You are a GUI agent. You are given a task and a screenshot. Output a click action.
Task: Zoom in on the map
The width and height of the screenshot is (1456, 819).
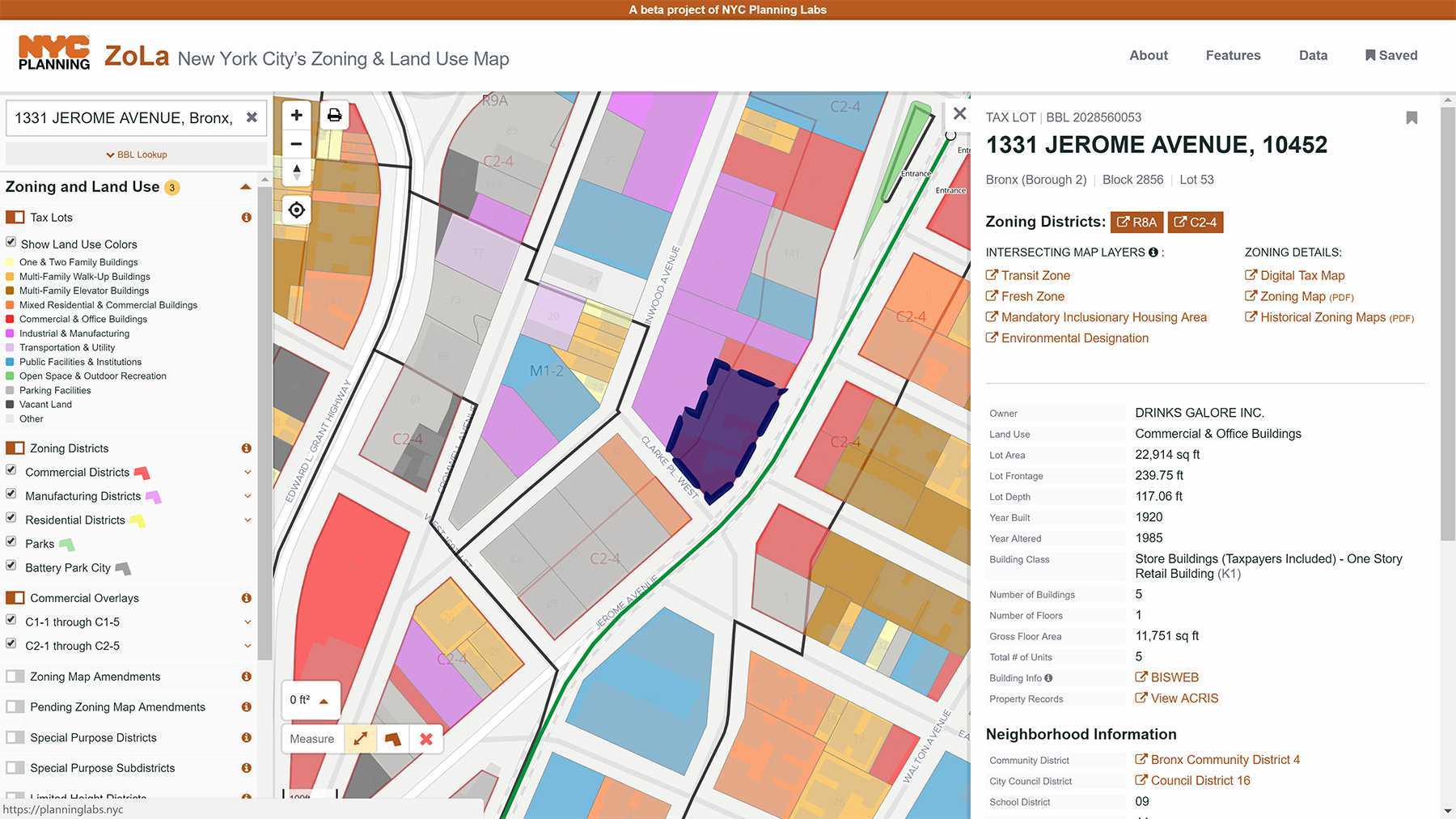(297, 115)
